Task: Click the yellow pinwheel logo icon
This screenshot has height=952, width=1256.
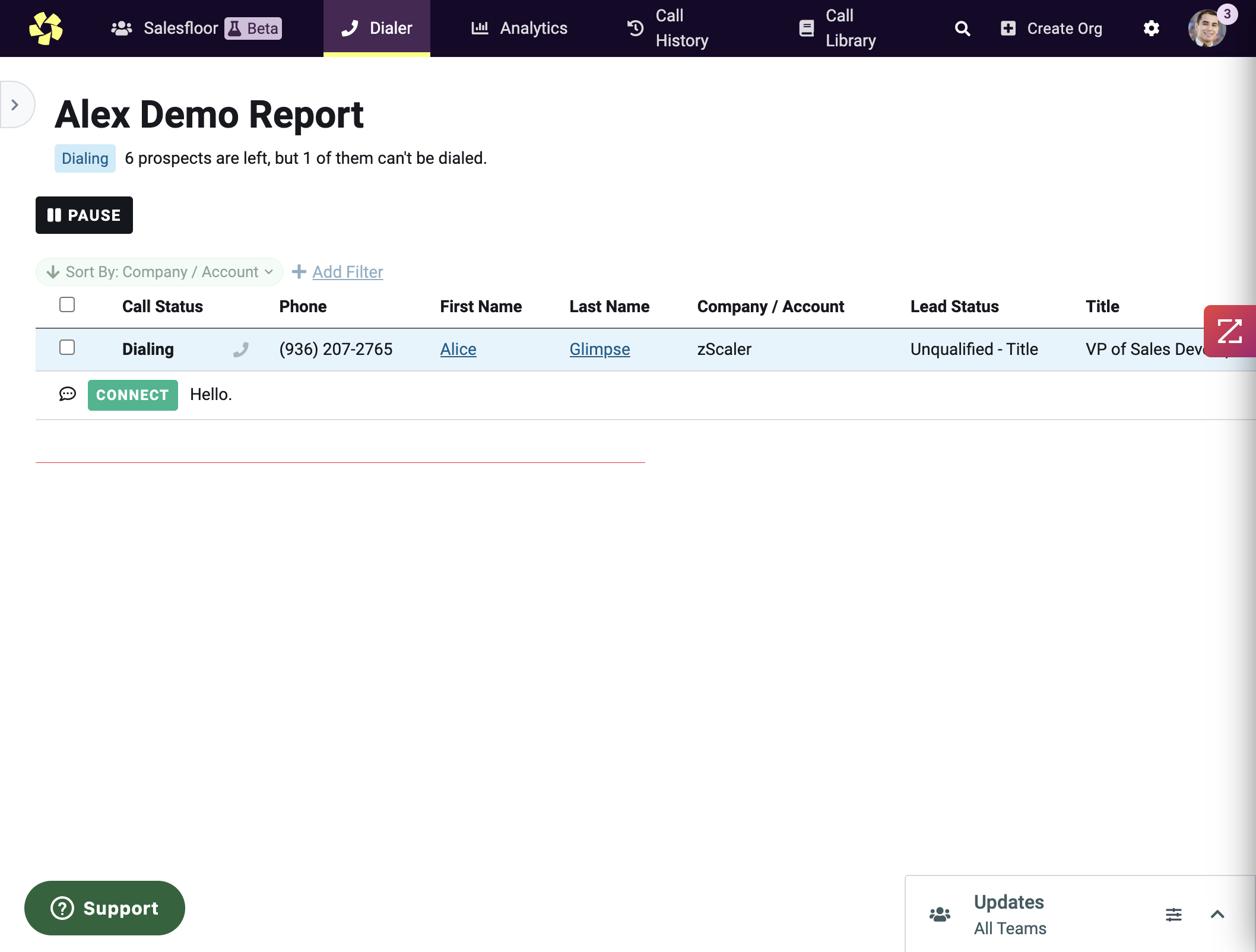Action: point(46,28)
